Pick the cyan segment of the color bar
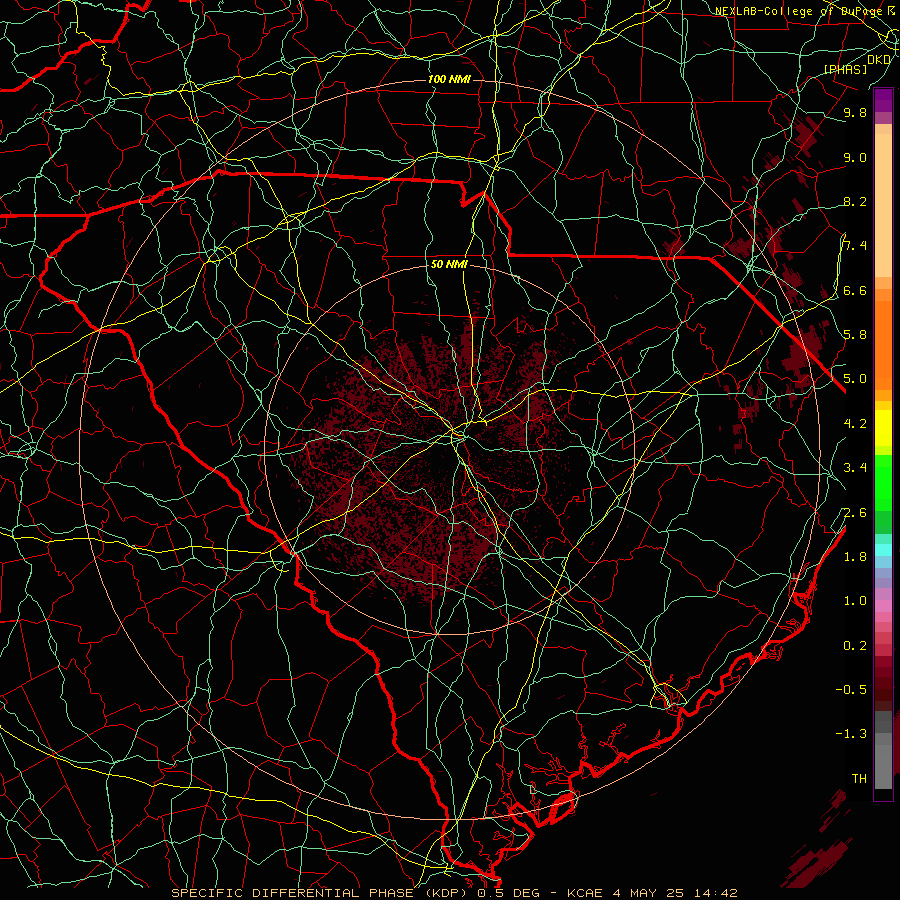 883,549
